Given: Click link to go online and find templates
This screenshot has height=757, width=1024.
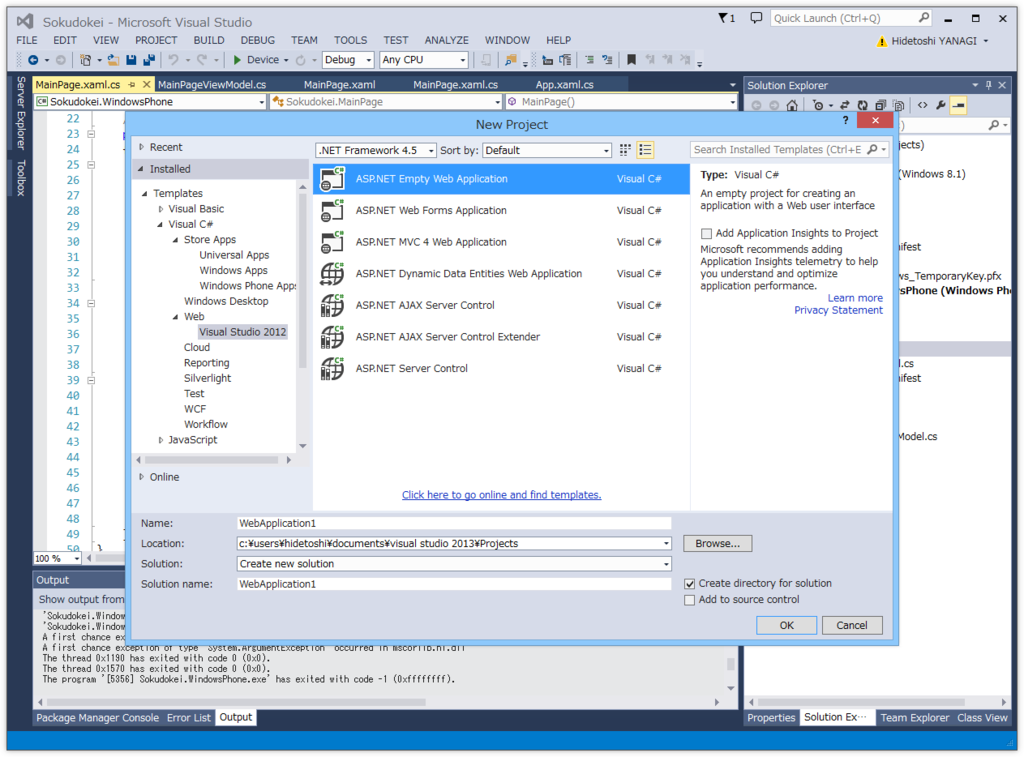Looking at the screenshot, I should 502,495.
